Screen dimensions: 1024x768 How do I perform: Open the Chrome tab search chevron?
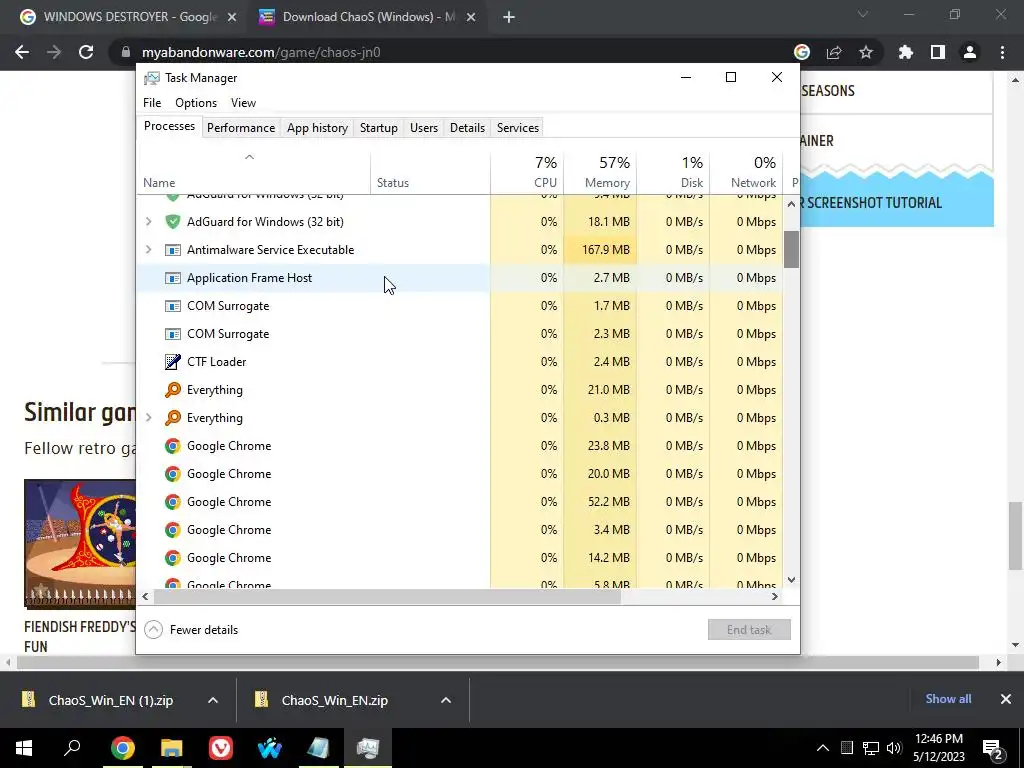pos(863,15)
